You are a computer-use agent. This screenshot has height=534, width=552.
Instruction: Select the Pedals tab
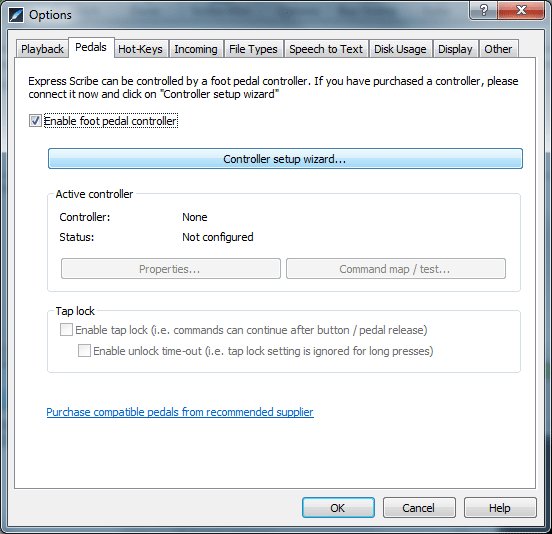[x=91, y=47]
